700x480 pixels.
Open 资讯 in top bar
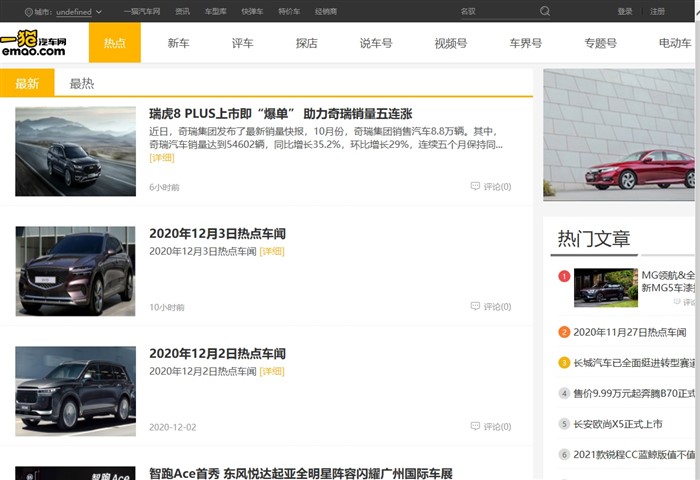[182, 12]
